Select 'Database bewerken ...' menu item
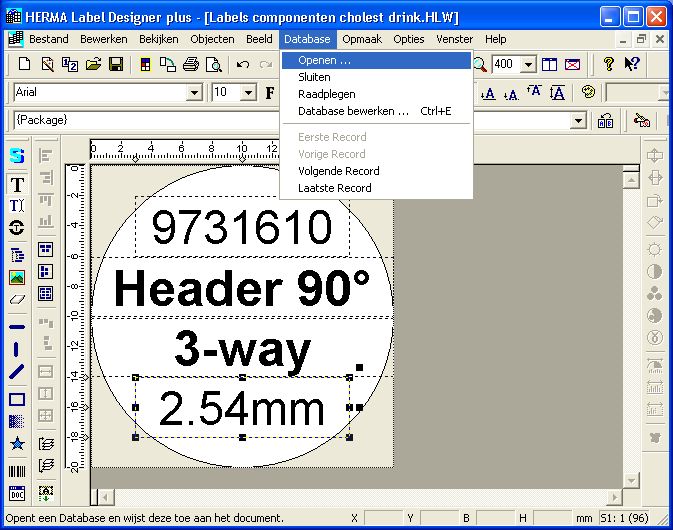 [x=353, y=111]
